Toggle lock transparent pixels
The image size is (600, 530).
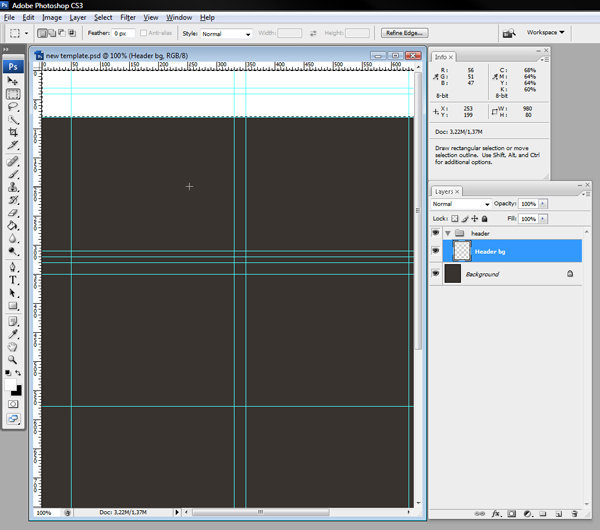click(x=455, y=219)
